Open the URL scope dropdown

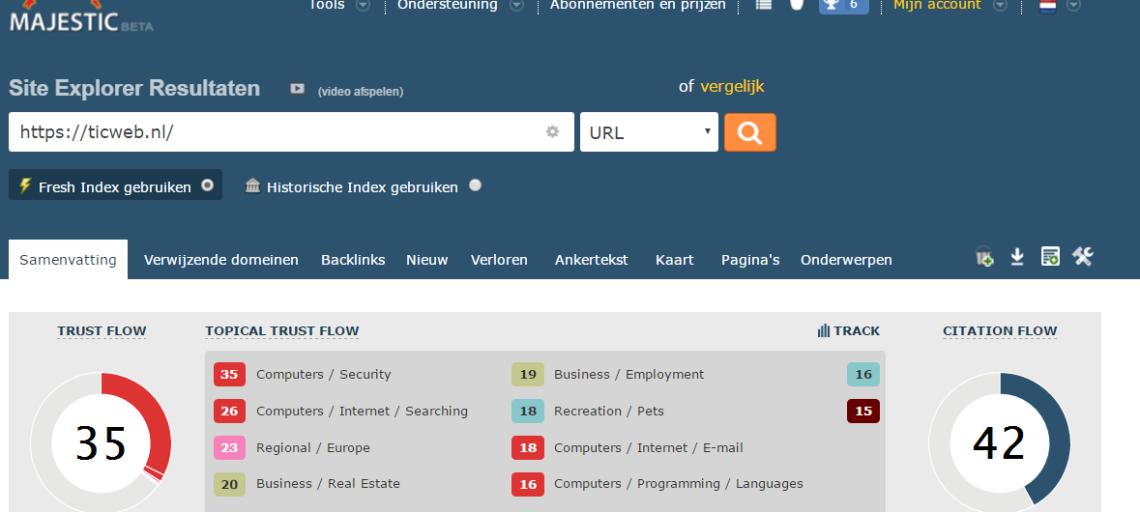[649, 132]
